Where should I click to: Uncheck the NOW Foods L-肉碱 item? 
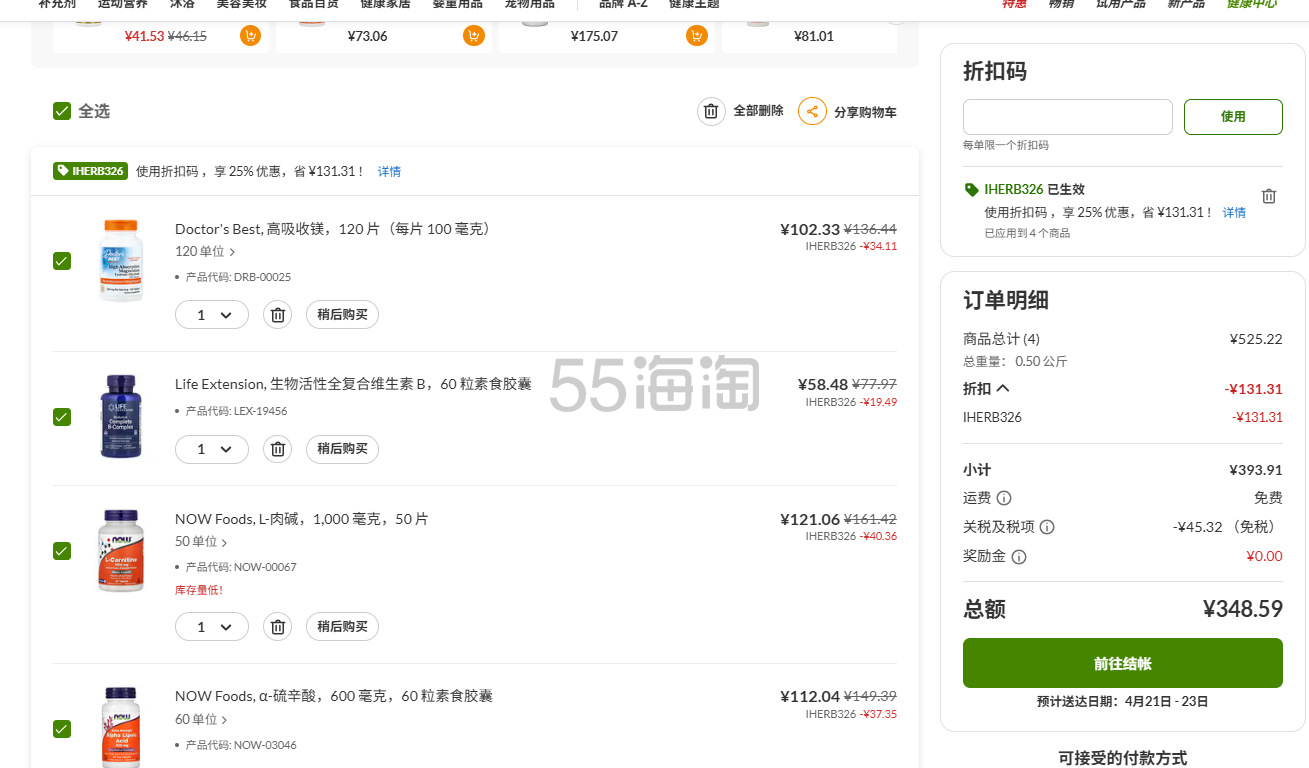tap(62, 551)
